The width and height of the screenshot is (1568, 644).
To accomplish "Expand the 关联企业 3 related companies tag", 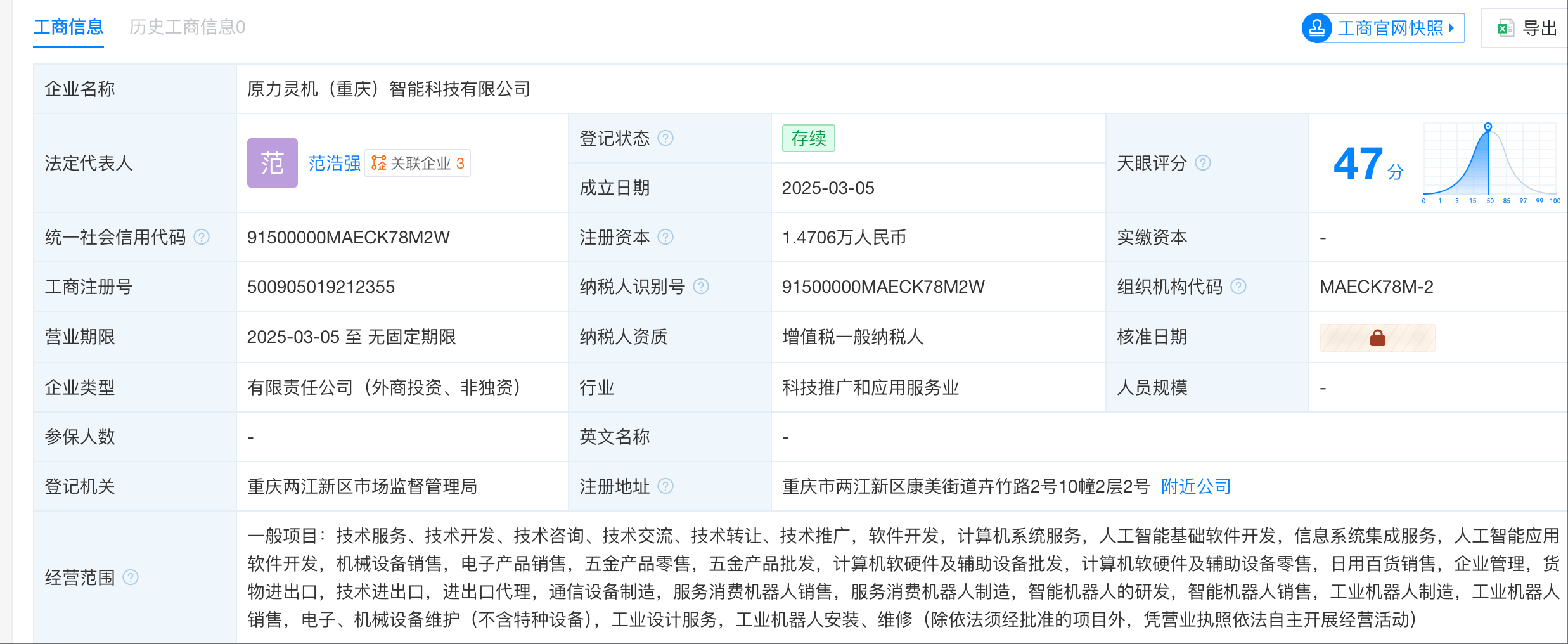I will click(418, 163).
